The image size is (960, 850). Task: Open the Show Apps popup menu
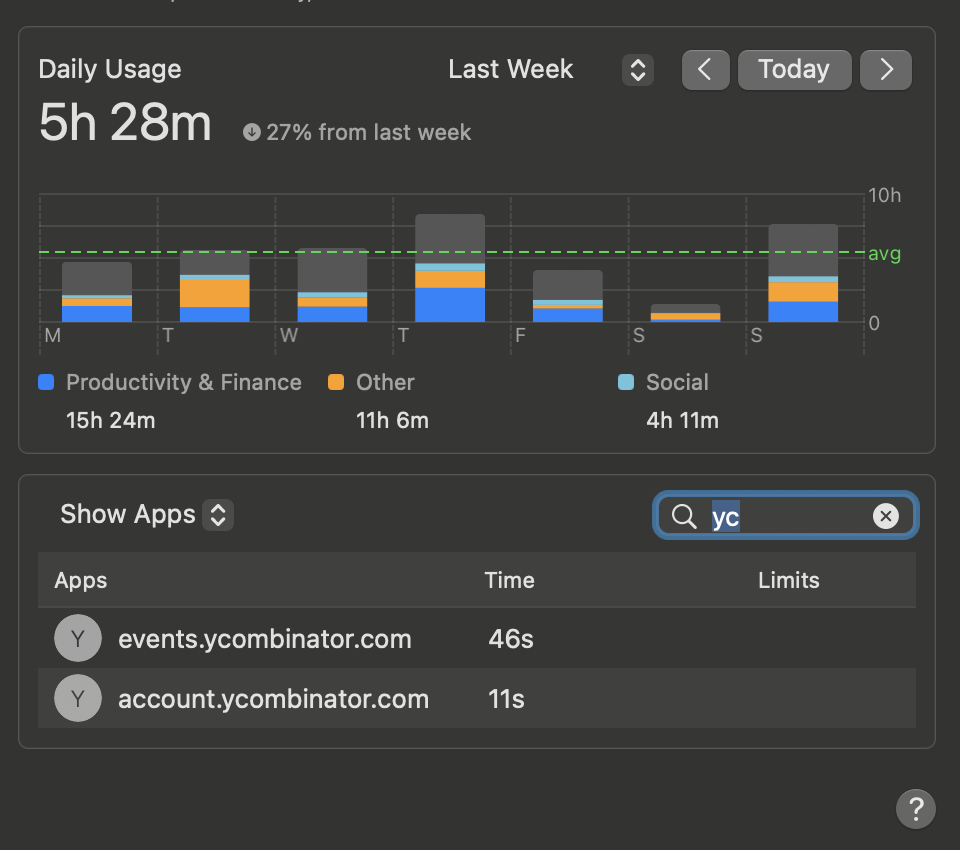pyautogui.click(x=217, y=515)
